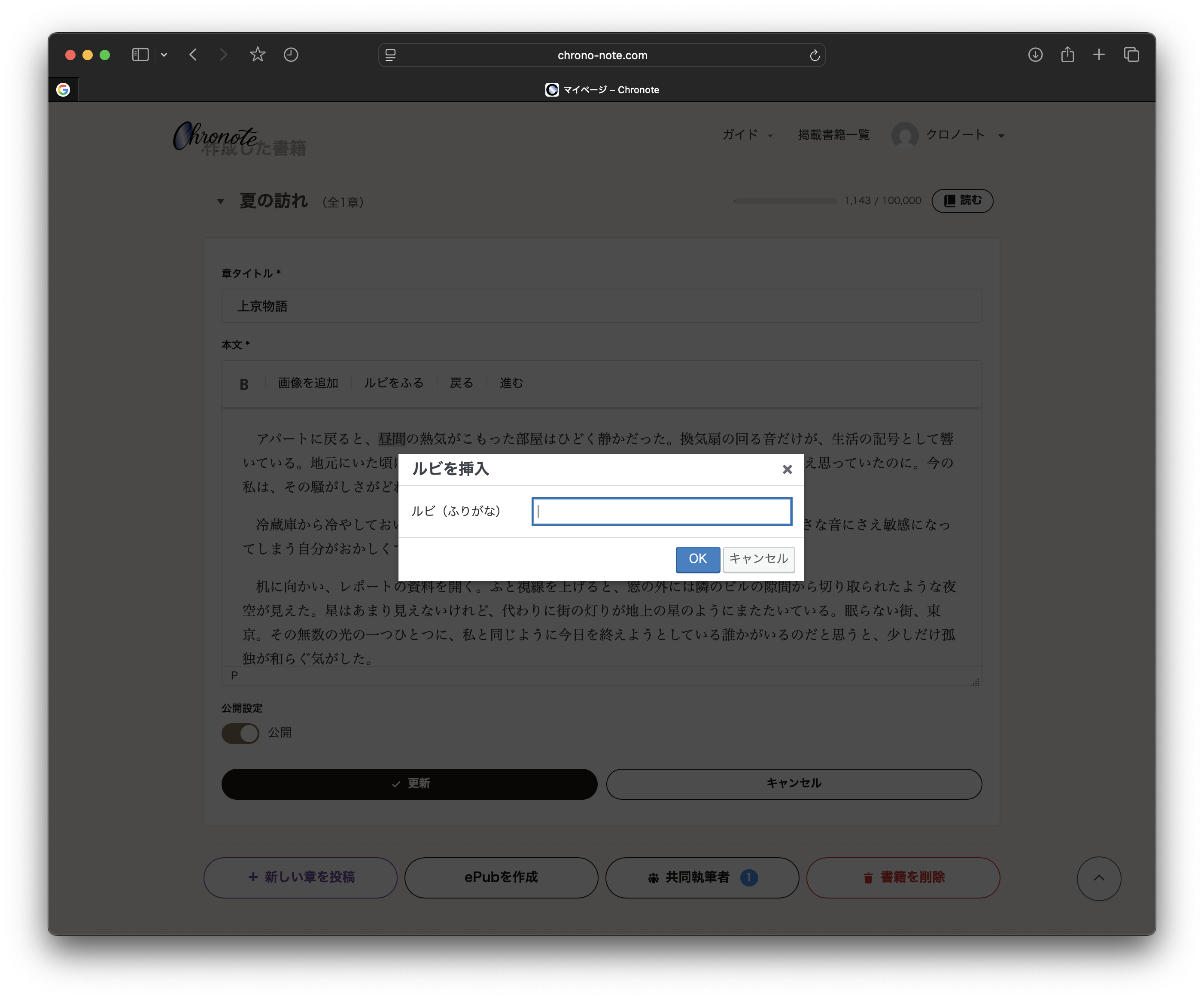Image resolution: width=1204 pixels, height=999 pixels.
Task: Collapse the 夏の訪れ book section
Action: (221, 201)
